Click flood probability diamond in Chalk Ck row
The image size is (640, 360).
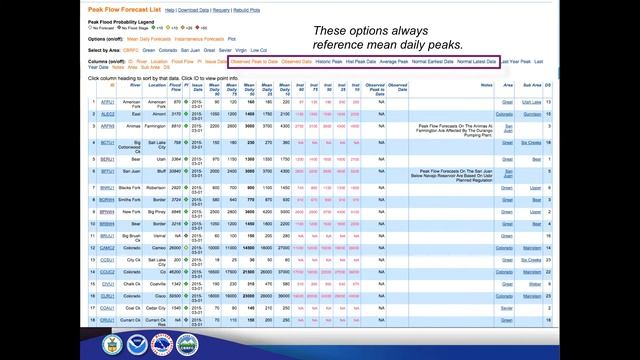click(x=186, y=284)
